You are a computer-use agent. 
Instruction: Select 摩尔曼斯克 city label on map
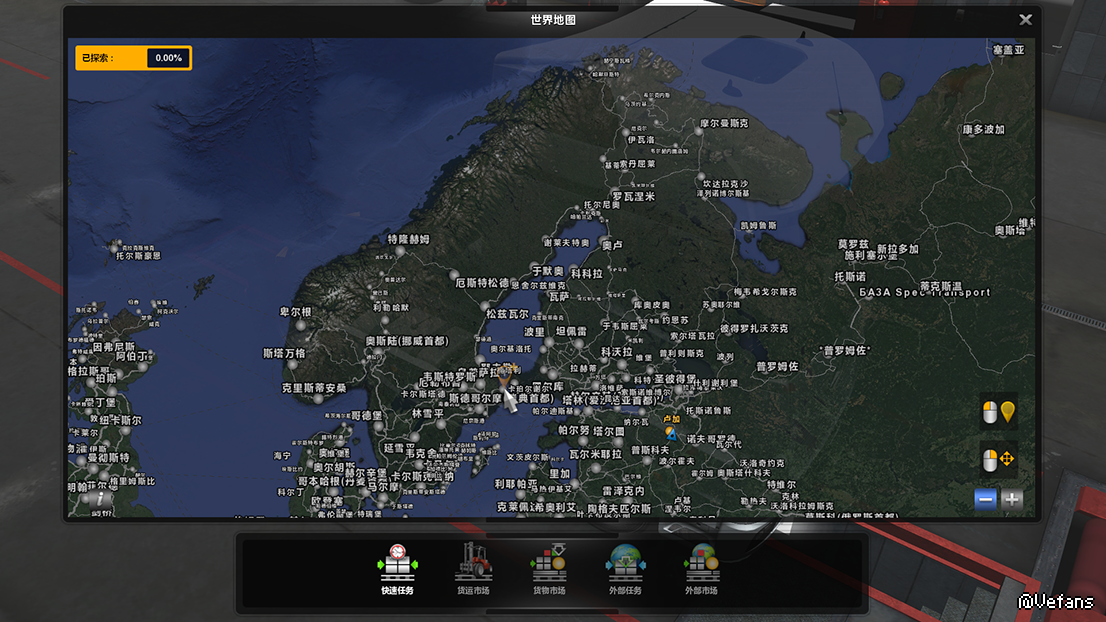[x=724, y=123]
